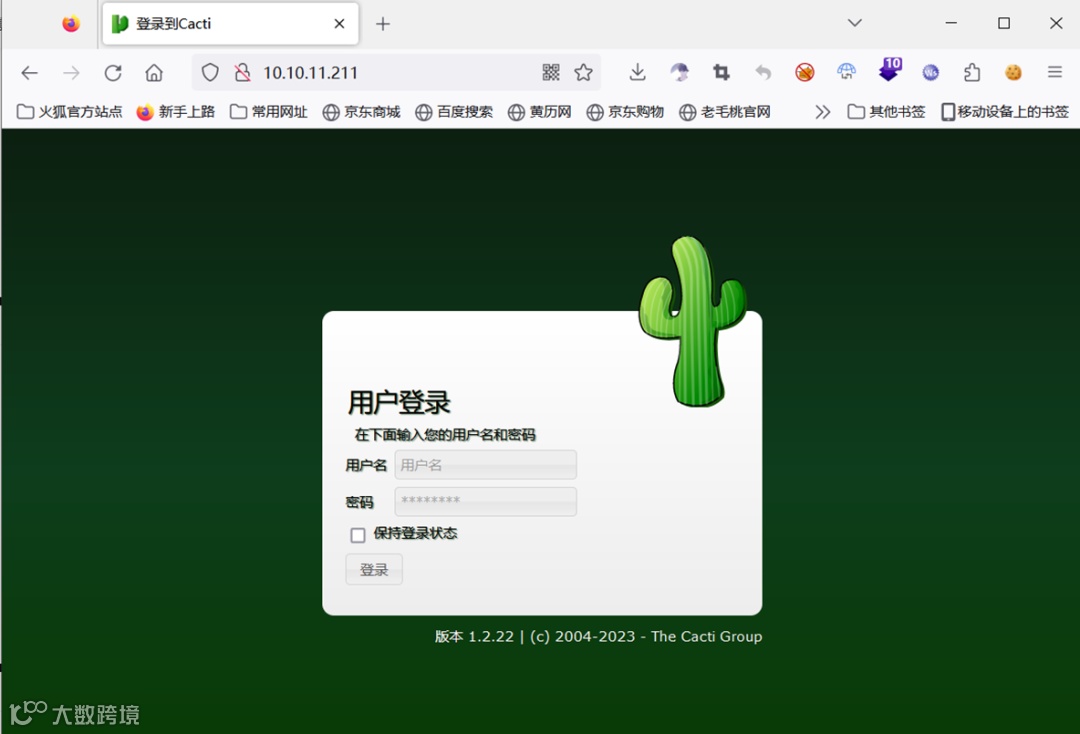Open the purple download extension with badge 10
The width and height of the screenshot is (1080, 734).
[890, 70]
